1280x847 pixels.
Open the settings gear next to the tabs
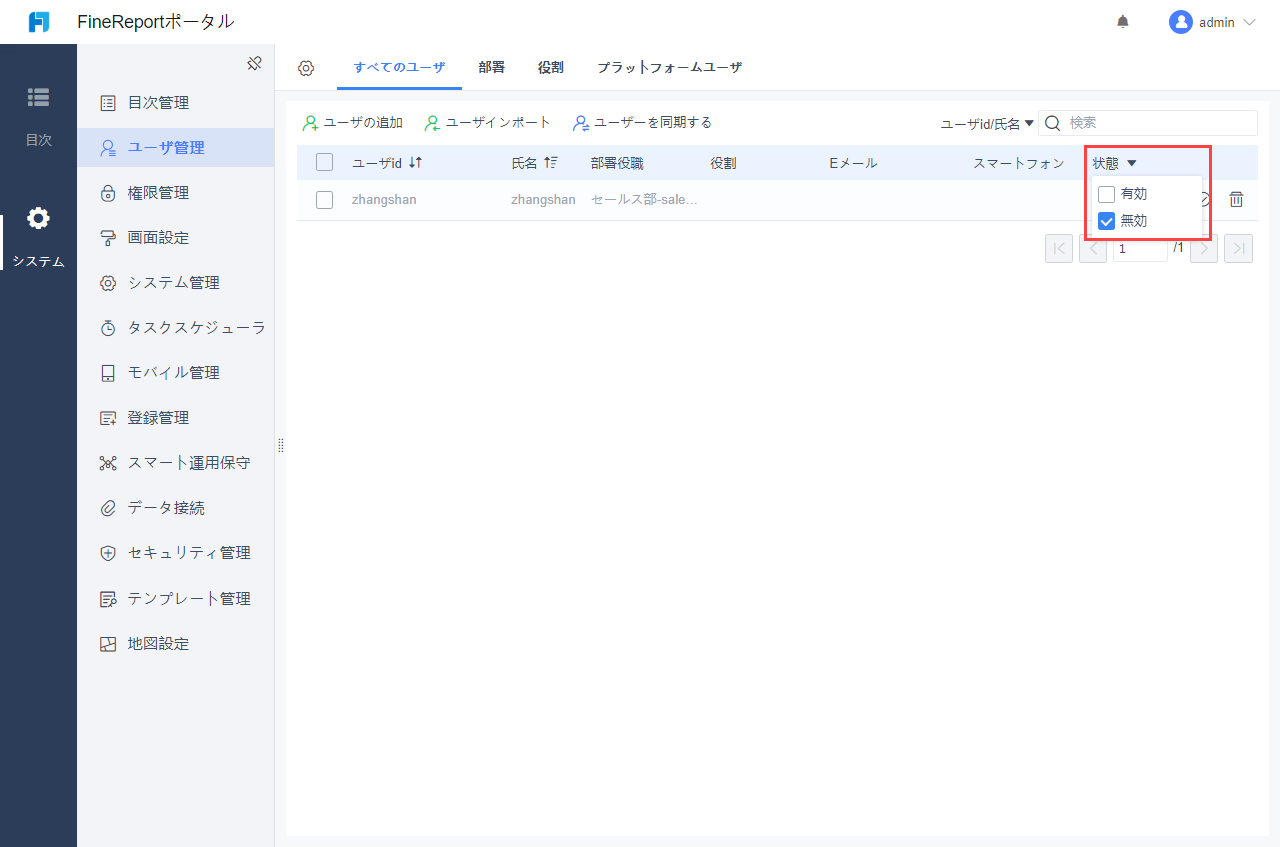click(306, 67)
